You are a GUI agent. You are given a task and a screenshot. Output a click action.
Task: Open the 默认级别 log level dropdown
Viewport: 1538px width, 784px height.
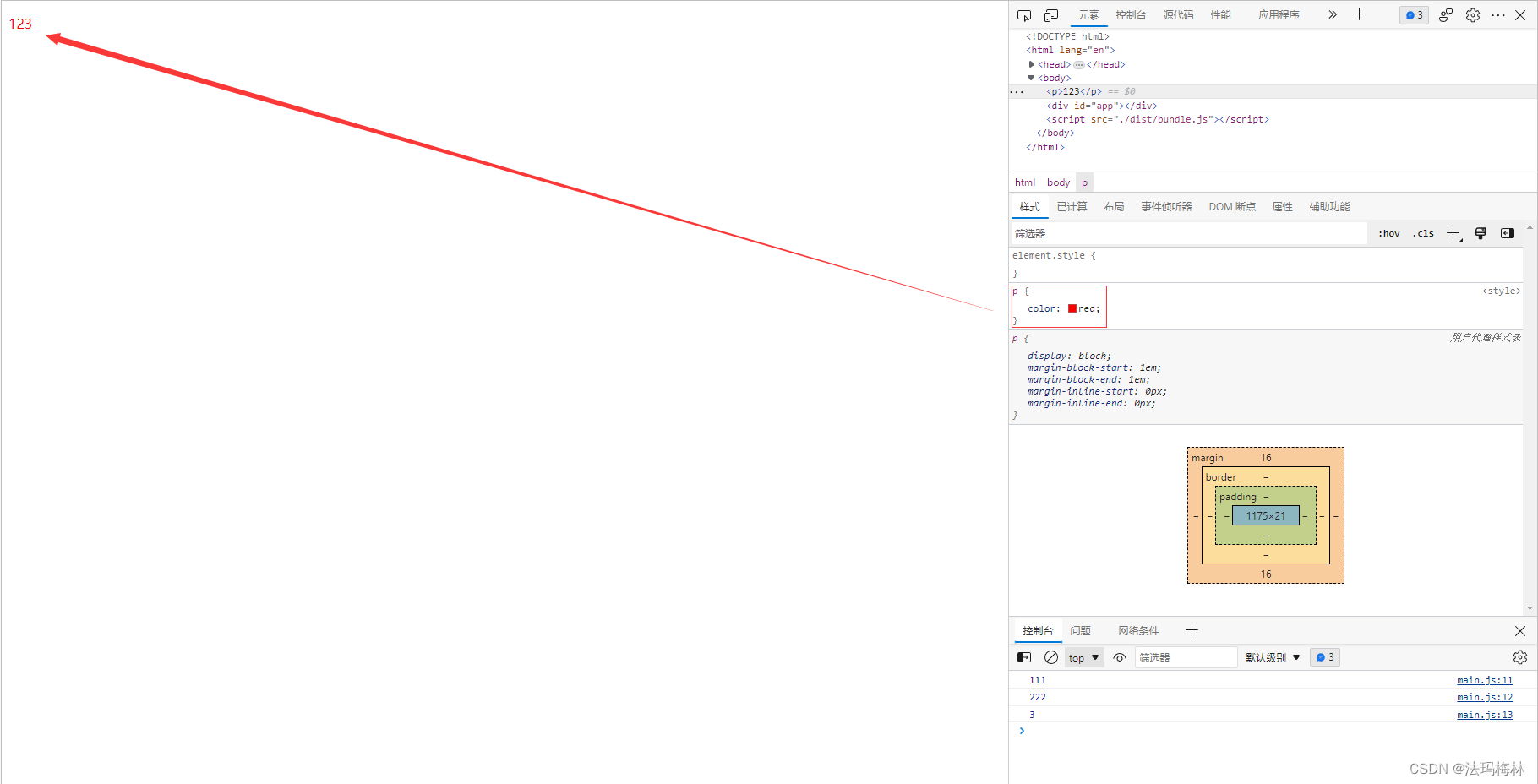[1273, 657]
